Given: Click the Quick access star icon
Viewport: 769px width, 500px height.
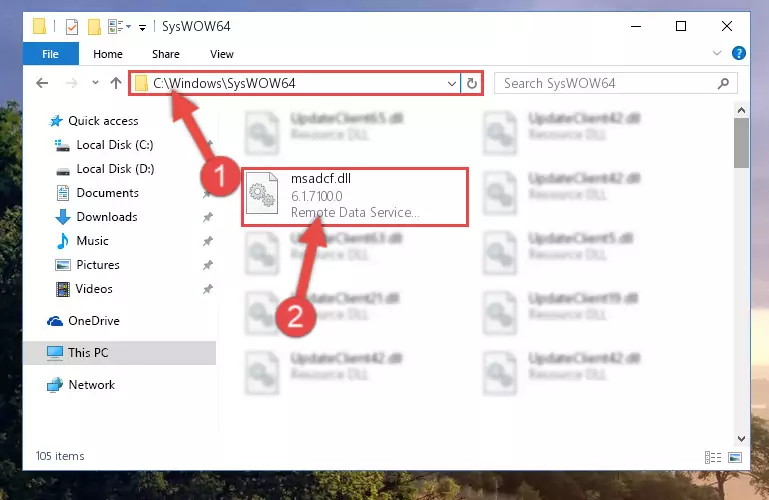Looking at the screenshot, I should point(56,121).
